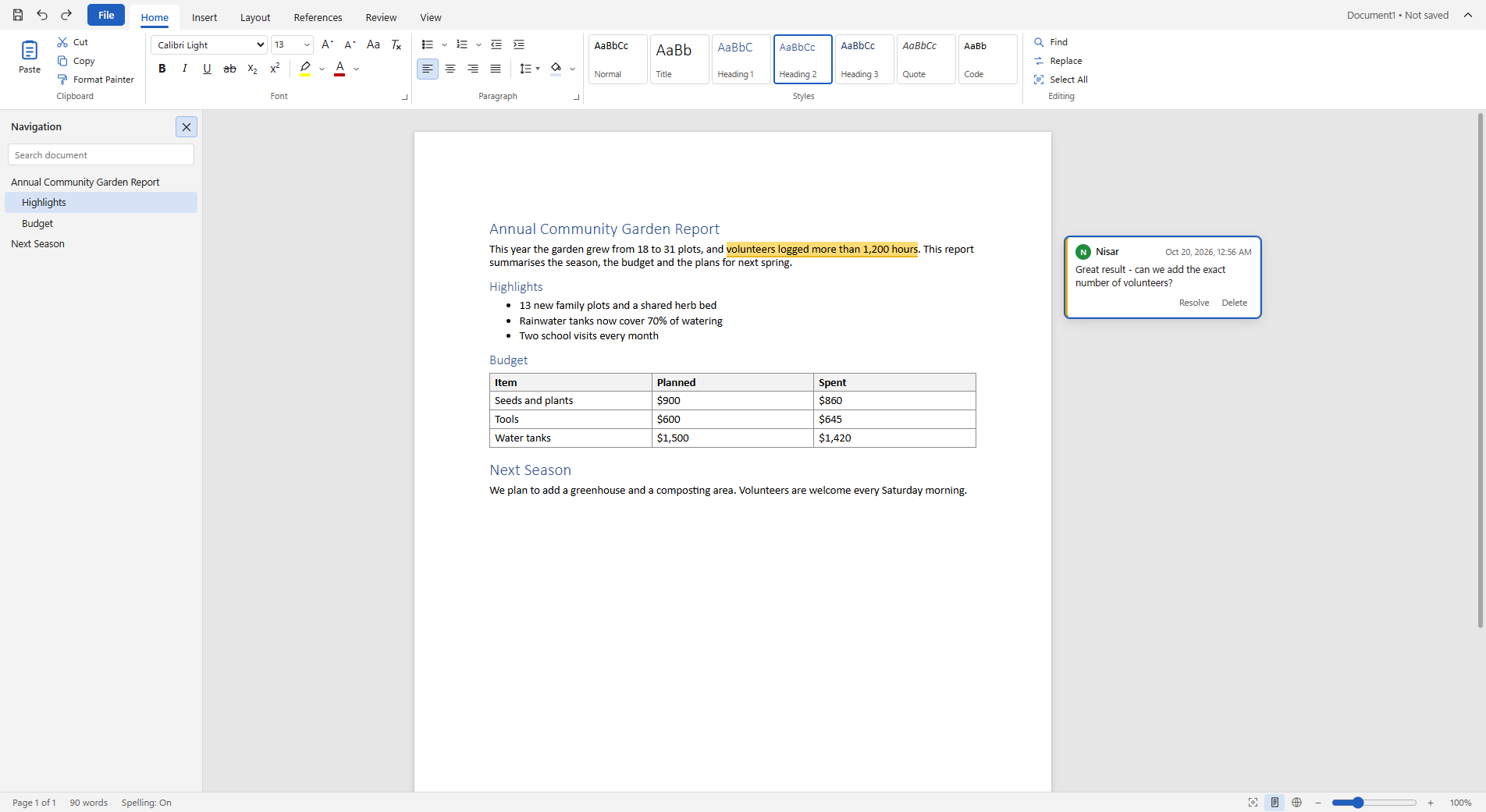Open the line spacing dropdown

(x=530, y=69)
